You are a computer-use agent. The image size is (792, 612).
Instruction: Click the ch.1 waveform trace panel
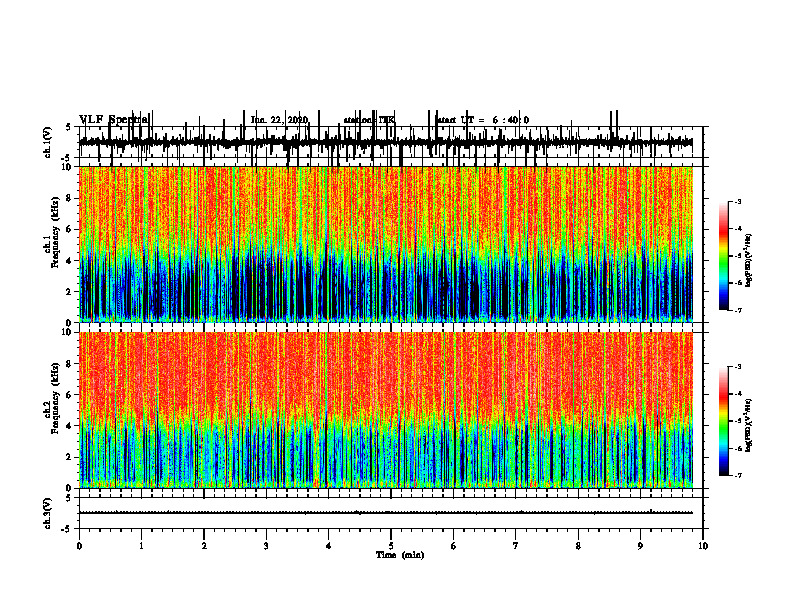(x=391, y=142)
